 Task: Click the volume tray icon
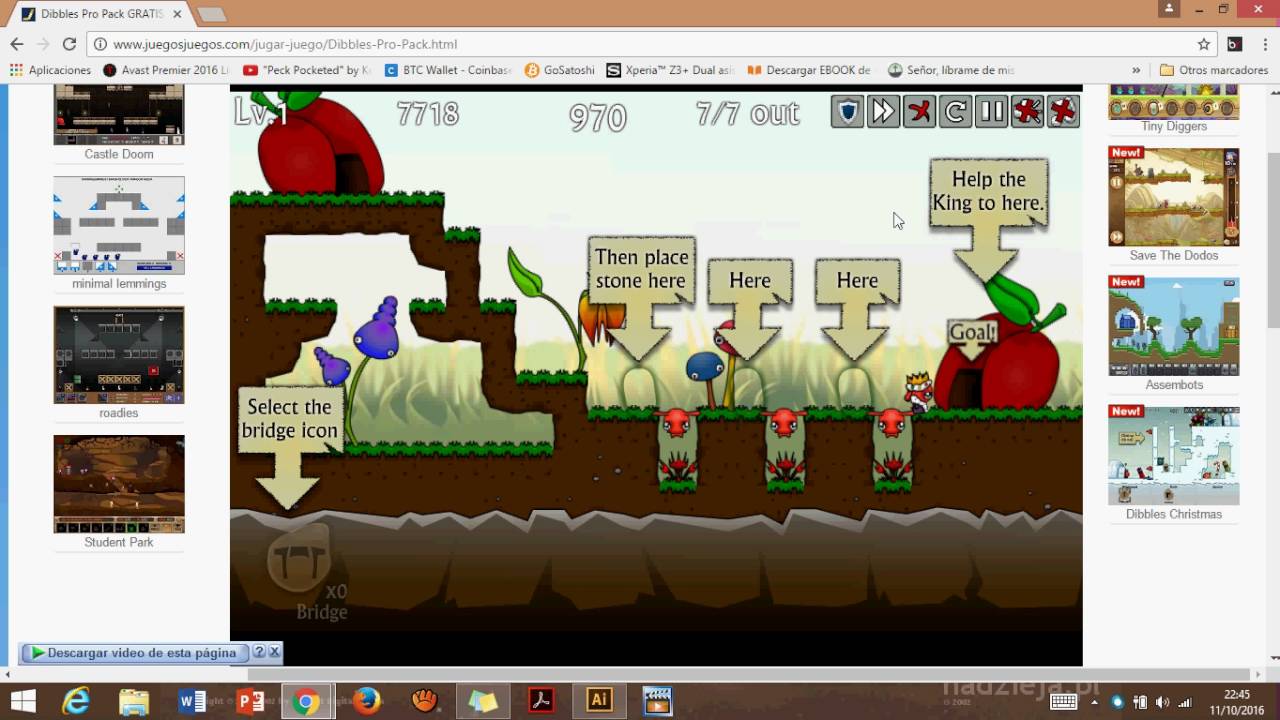[x=1163, y=701]
